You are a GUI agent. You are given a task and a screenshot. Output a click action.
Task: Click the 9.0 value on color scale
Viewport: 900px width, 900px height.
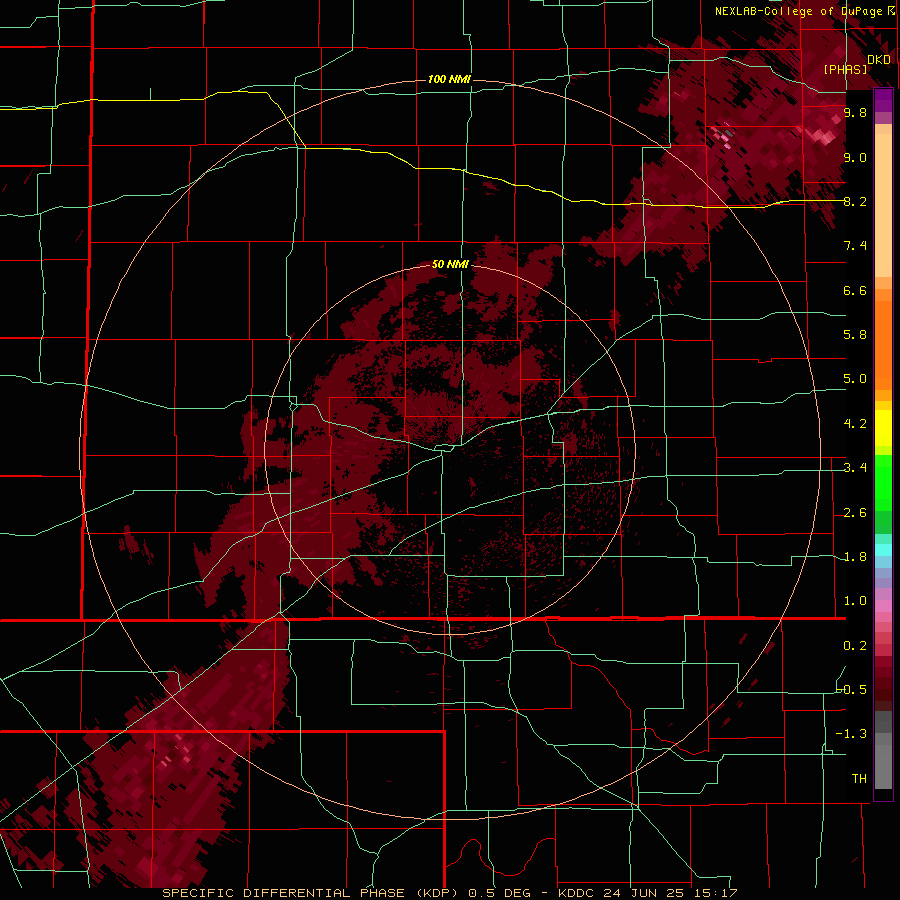click(x=855, y=157)
